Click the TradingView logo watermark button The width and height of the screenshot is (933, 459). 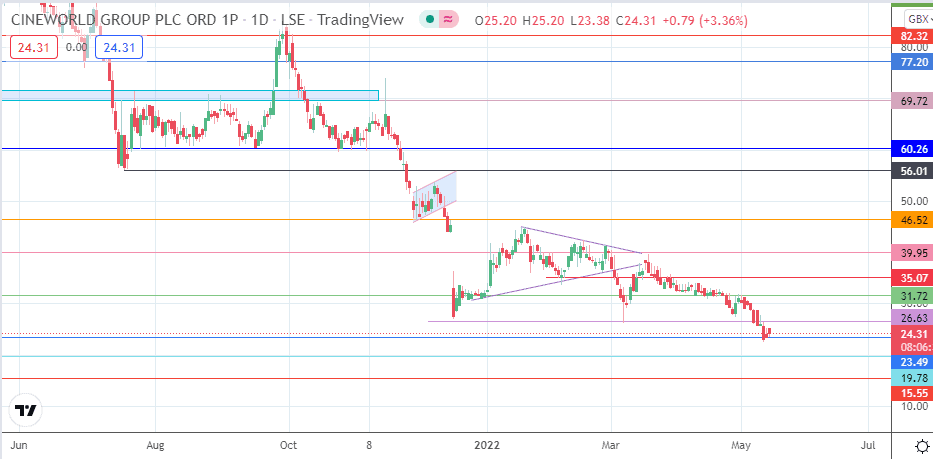(26, 411)
